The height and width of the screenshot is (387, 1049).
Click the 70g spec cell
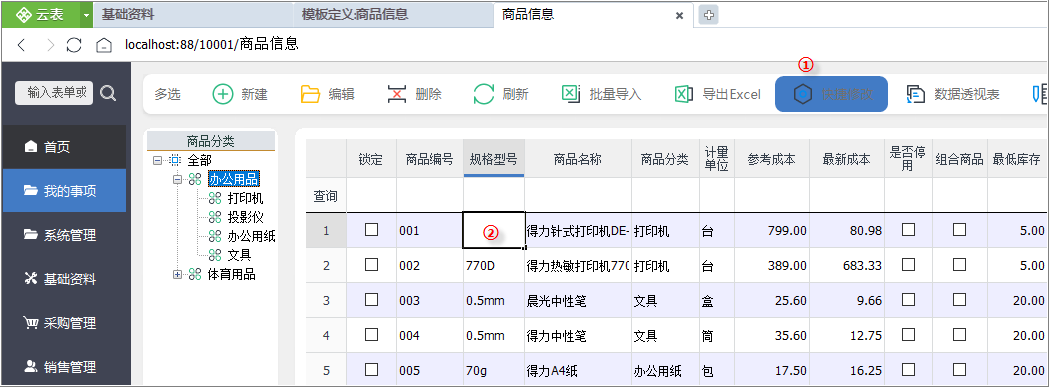(494, 370)
